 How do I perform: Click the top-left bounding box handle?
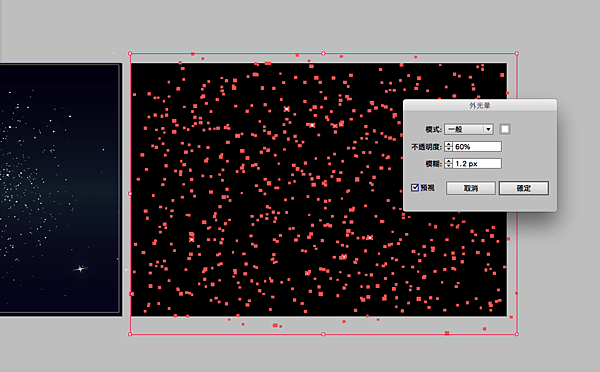[x=130, y=54]
